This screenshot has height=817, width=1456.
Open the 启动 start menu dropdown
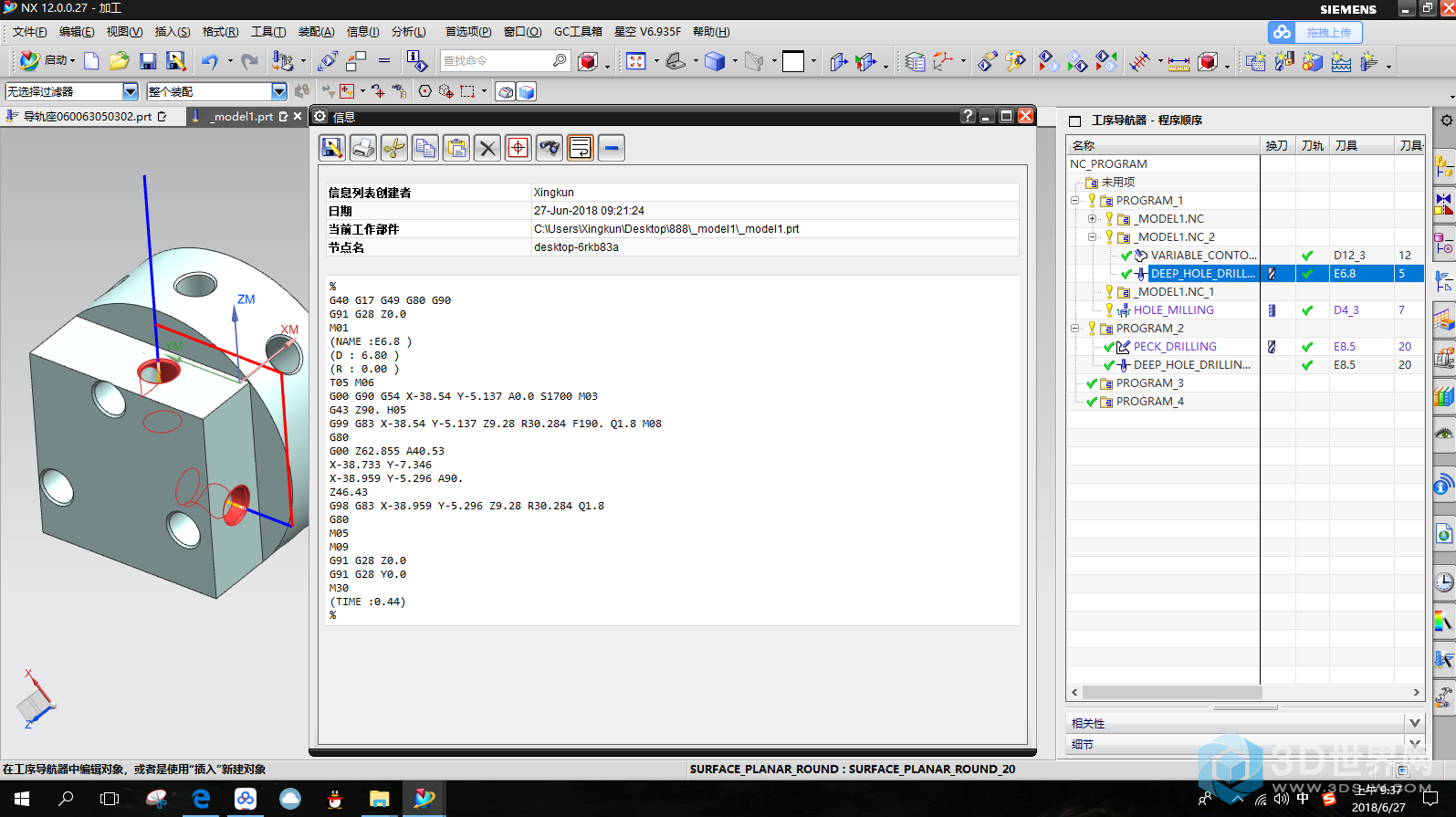coord(48,60)
